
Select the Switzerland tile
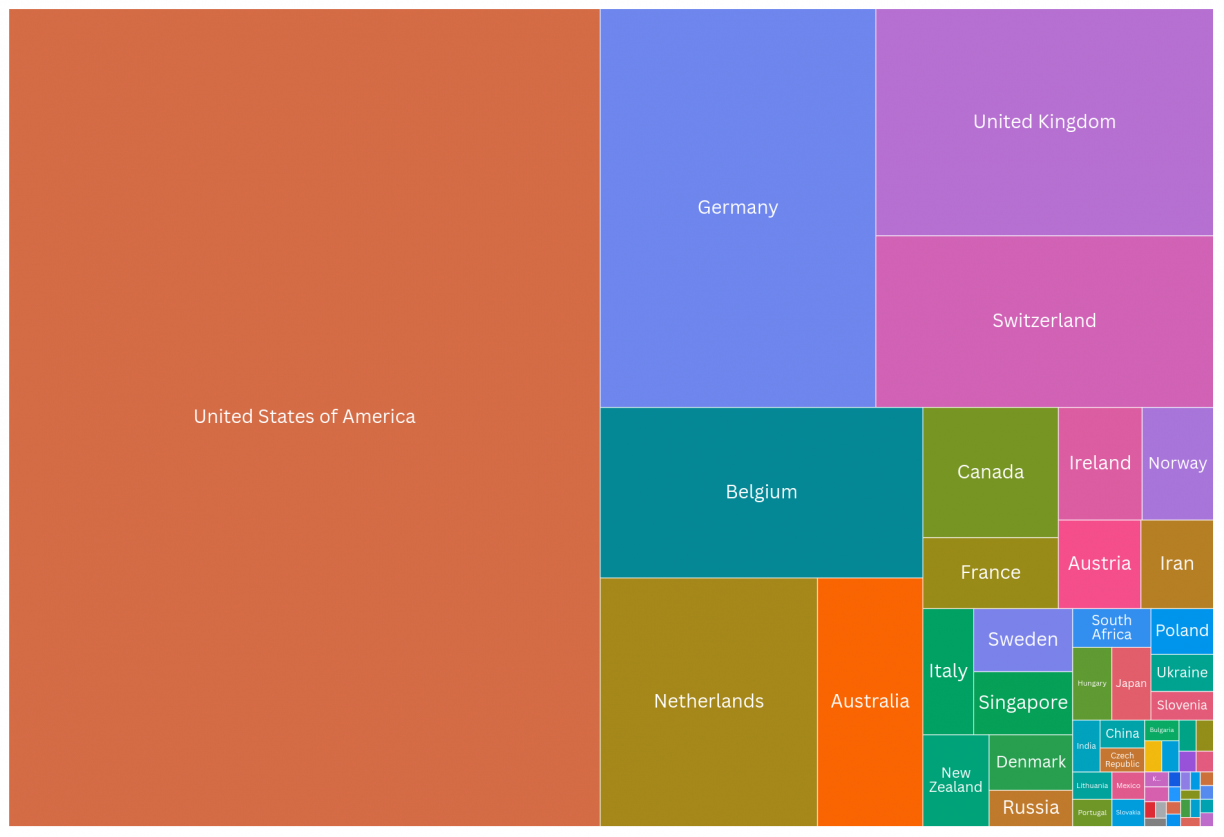click(x=1044, y=321)
